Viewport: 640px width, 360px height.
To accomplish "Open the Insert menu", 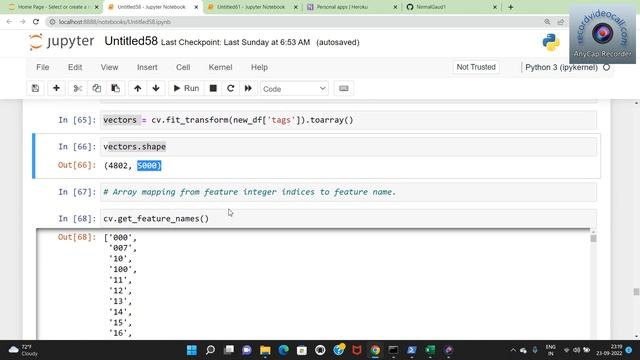I will point(147,67).
